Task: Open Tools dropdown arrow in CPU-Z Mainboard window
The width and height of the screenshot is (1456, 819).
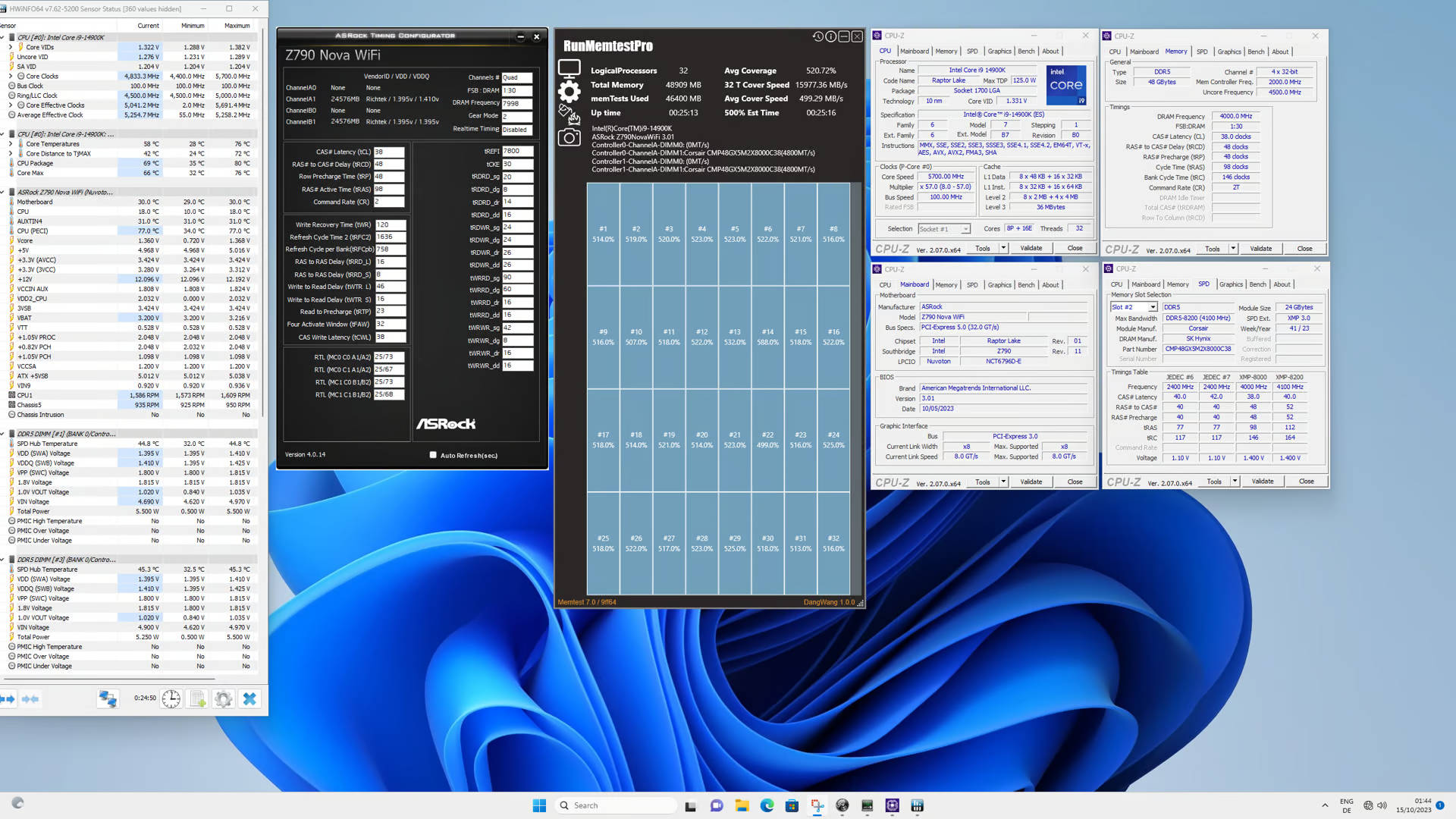Action: tap(1003, 482)
